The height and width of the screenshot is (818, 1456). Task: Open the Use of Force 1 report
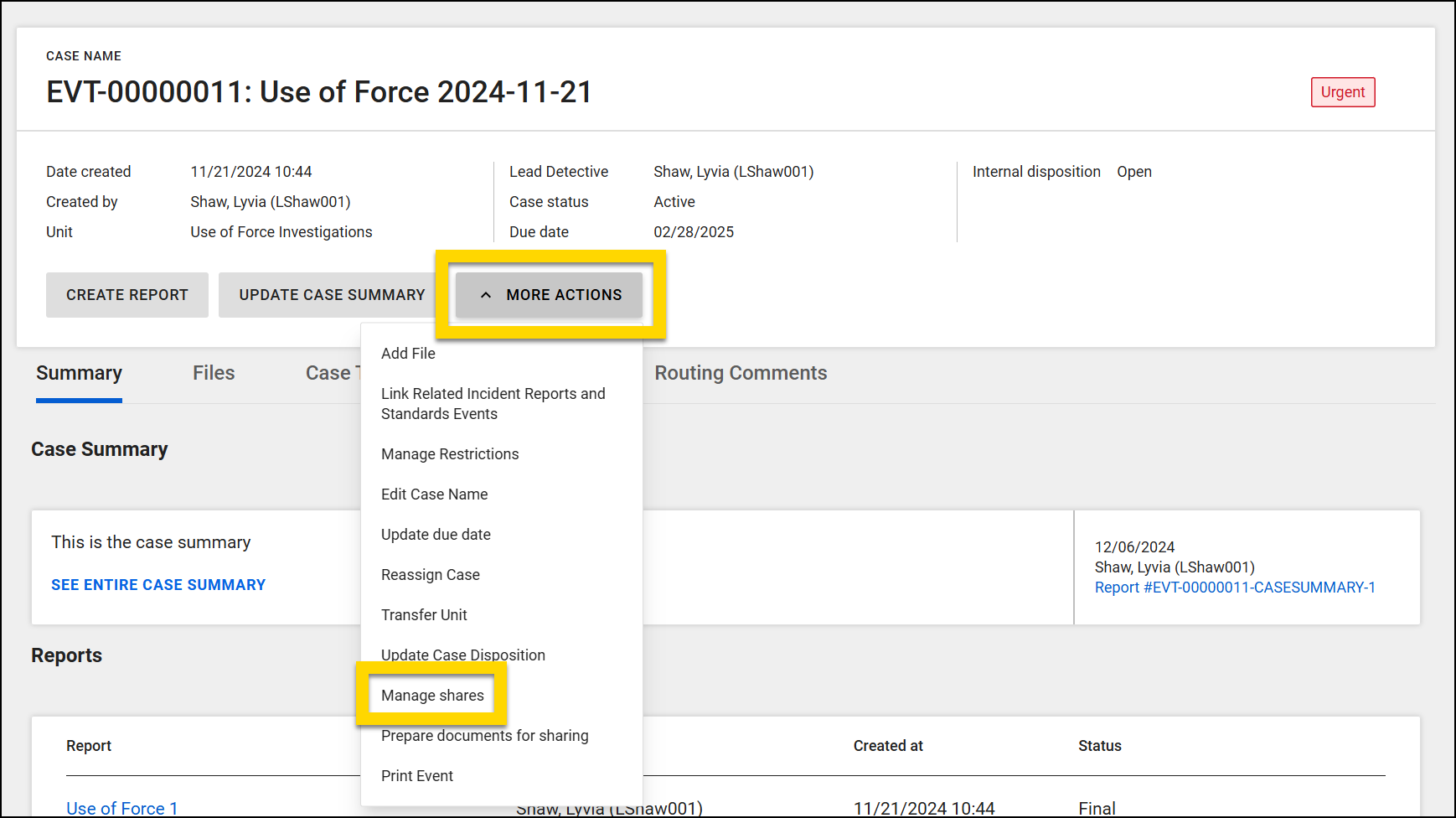(x=122, y=808)
